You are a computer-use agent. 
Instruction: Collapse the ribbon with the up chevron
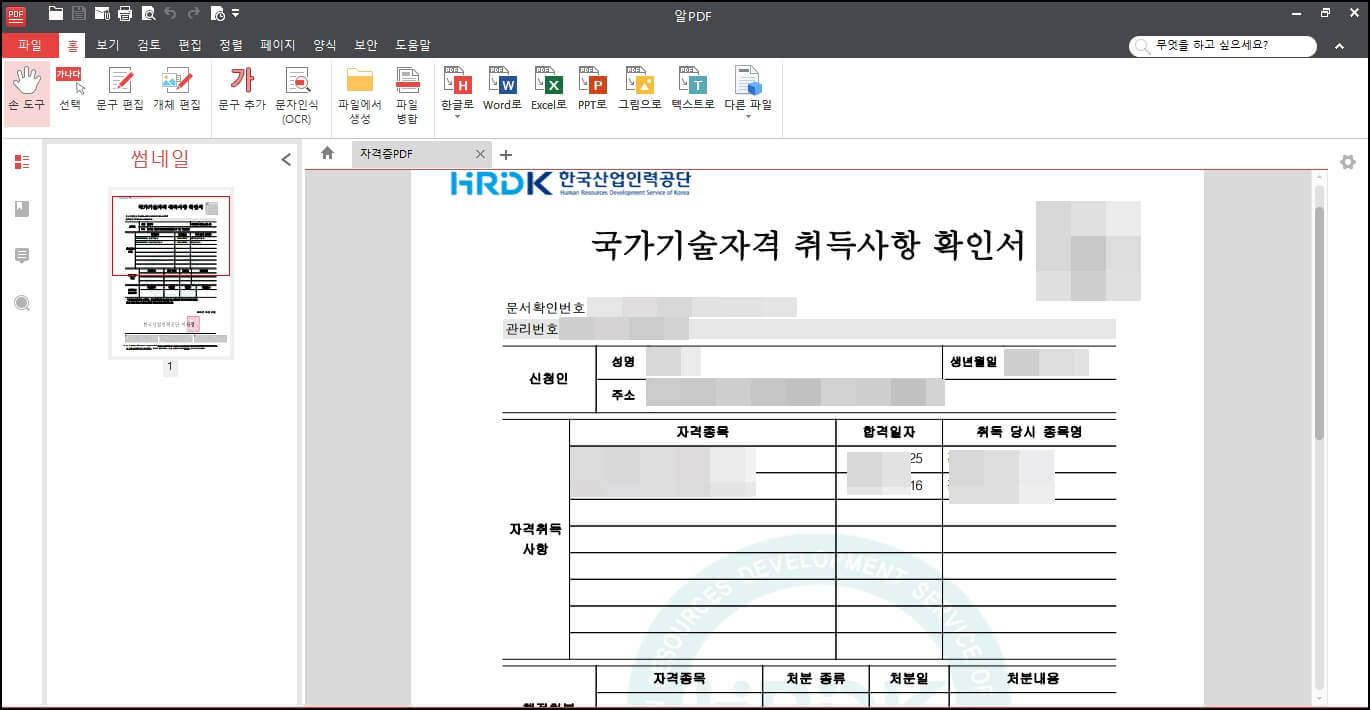(1340, 46)
